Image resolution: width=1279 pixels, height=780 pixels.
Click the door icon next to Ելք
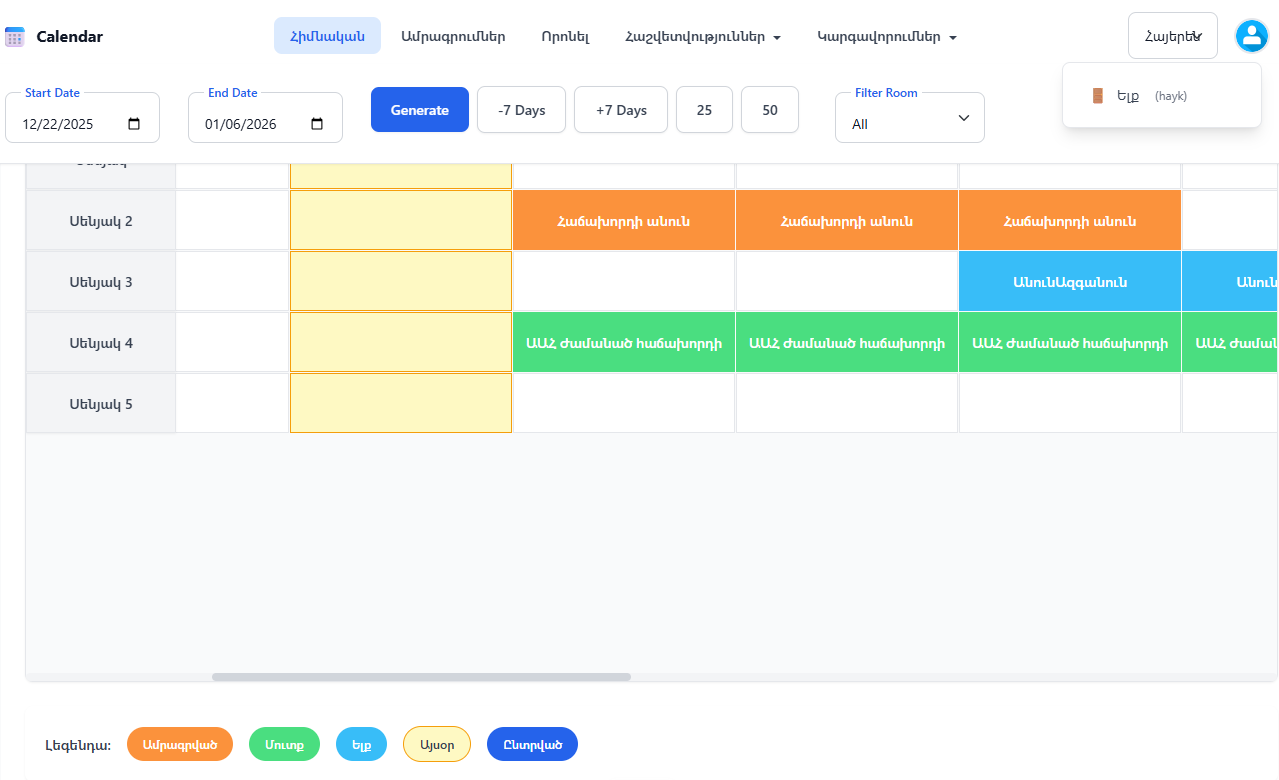tap(1097, 96)
